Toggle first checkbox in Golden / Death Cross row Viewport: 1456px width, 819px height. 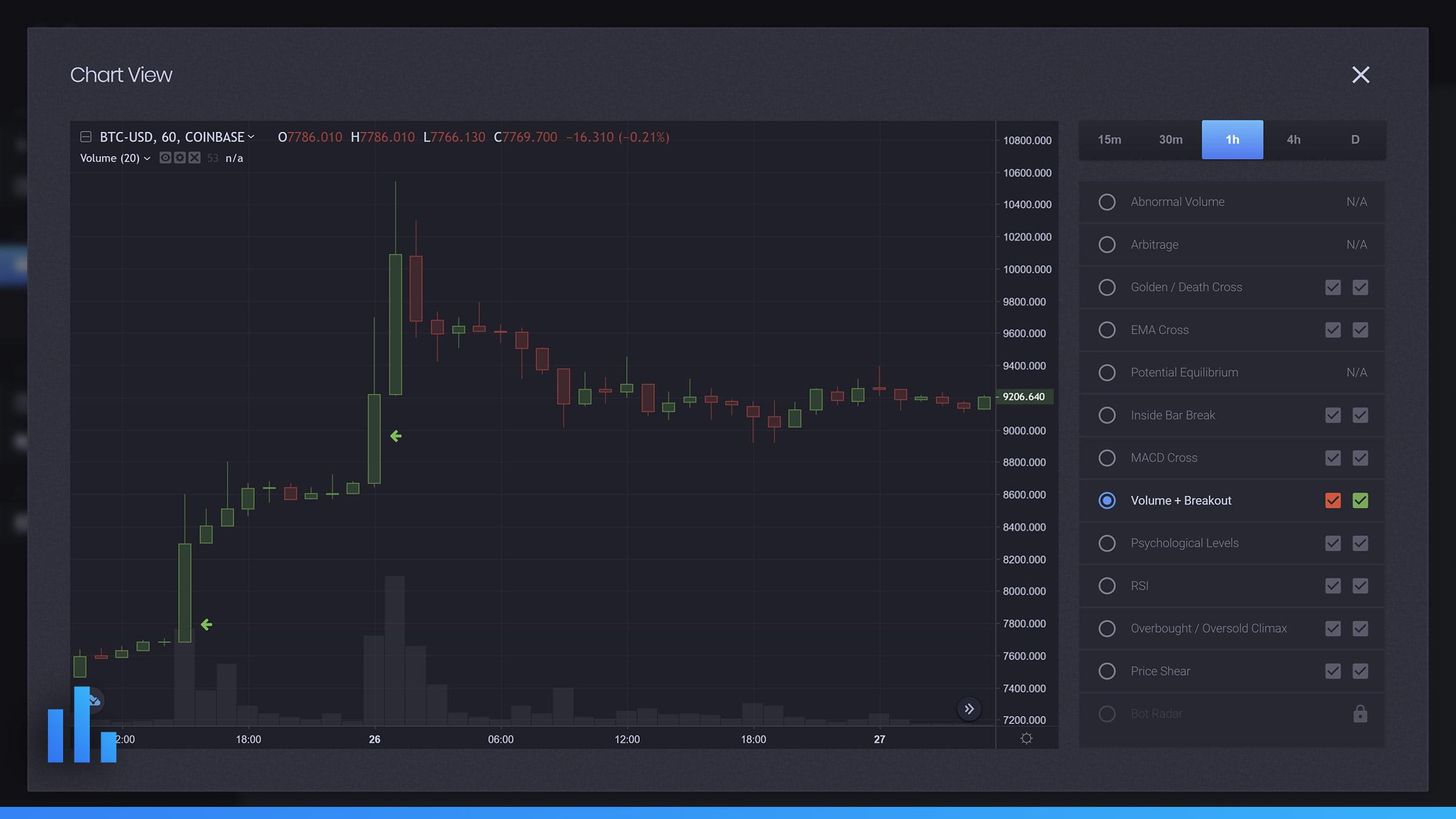[1333, 287]
